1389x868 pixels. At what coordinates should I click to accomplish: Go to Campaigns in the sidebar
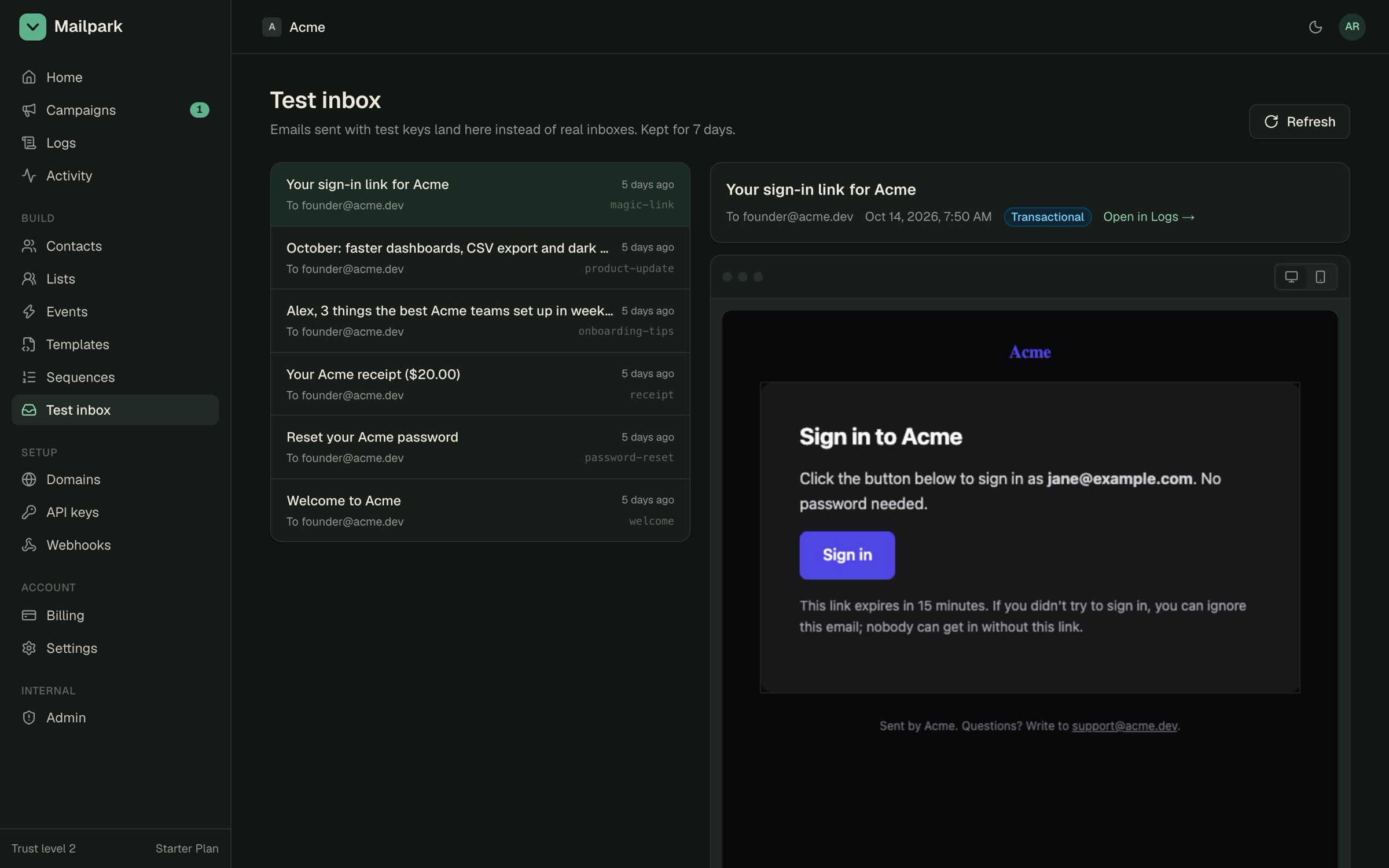point(115,110)
